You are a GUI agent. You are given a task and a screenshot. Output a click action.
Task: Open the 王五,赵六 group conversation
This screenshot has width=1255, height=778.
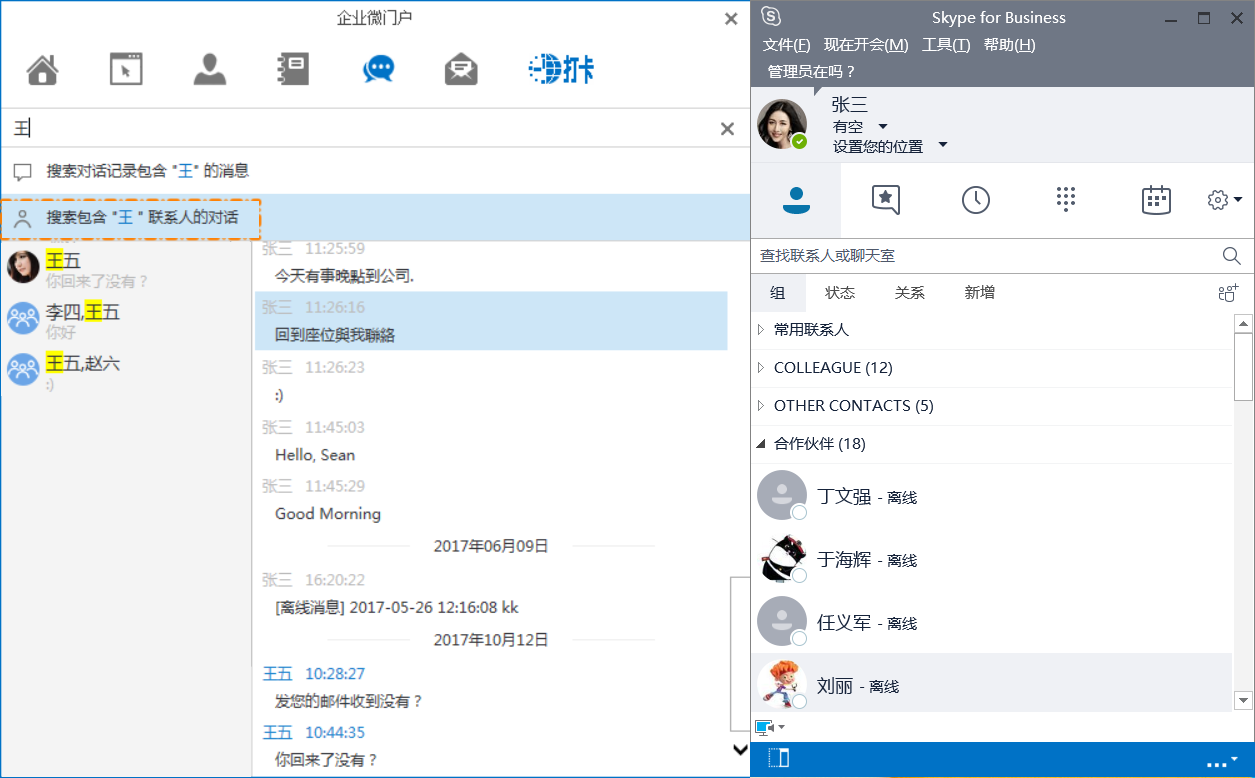click(x=126, y=369)
